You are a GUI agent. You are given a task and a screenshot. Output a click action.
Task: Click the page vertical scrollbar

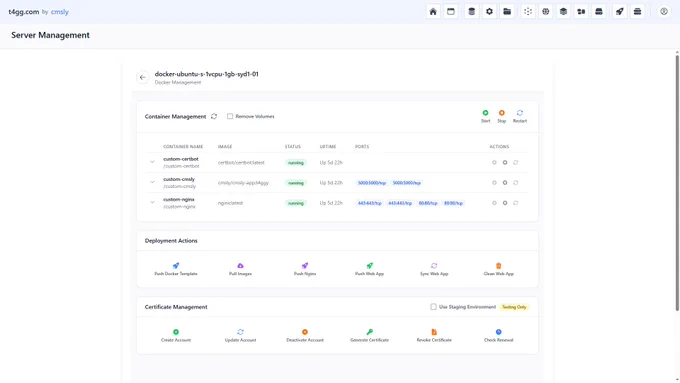[x=677, y=182]
